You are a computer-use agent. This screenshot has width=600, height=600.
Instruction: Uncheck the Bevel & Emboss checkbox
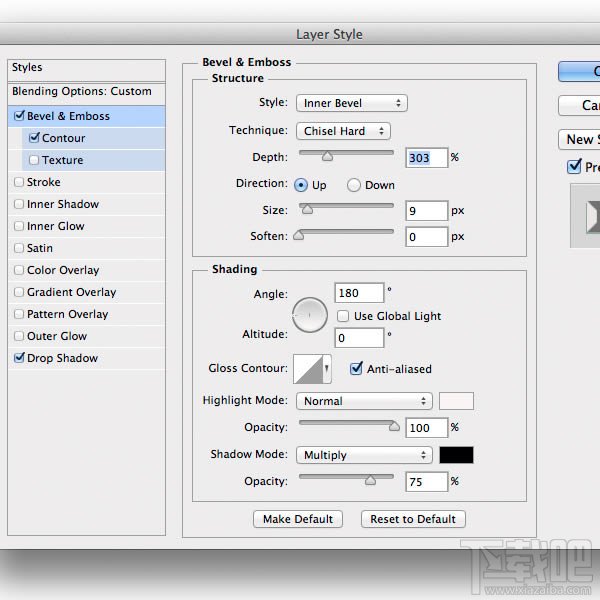(x=19, y=116)
